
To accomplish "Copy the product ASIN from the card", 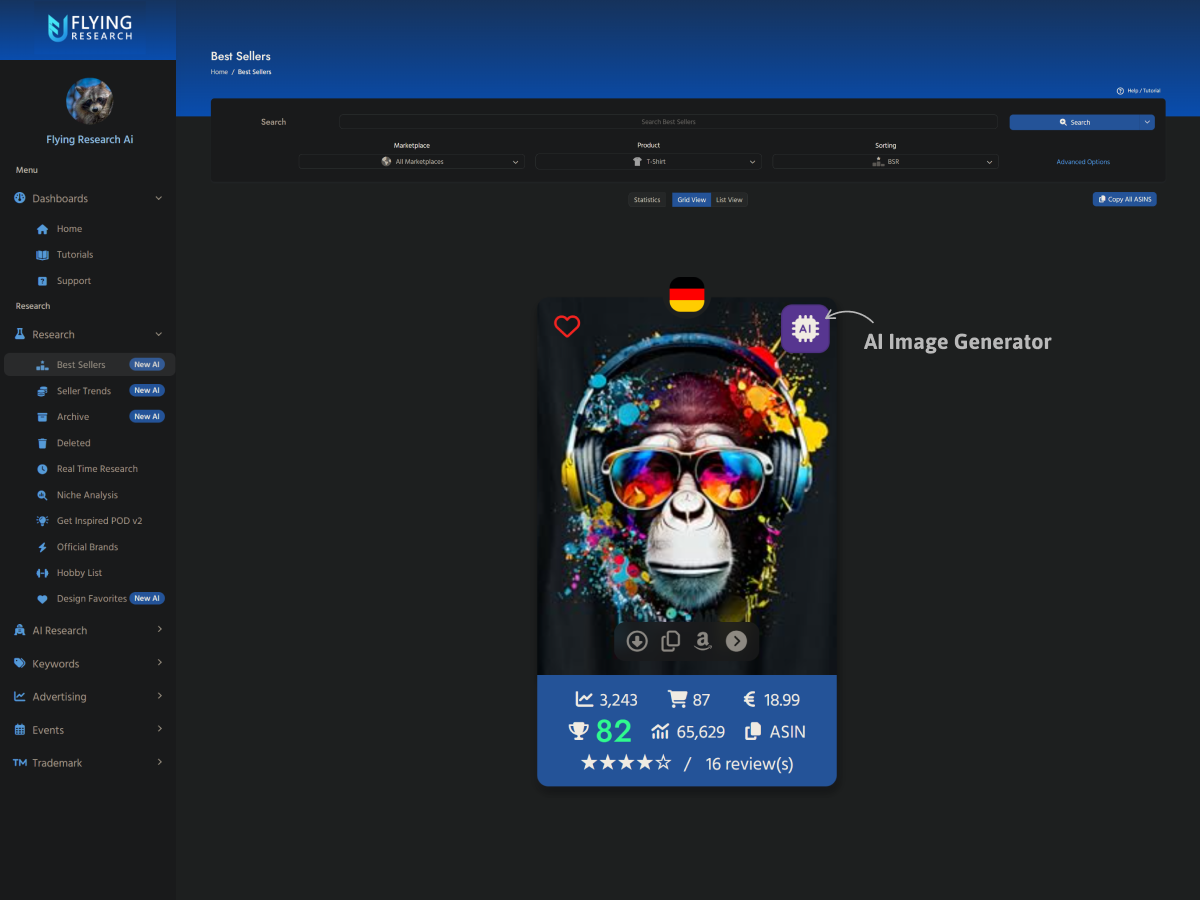I will click(775, 732).
